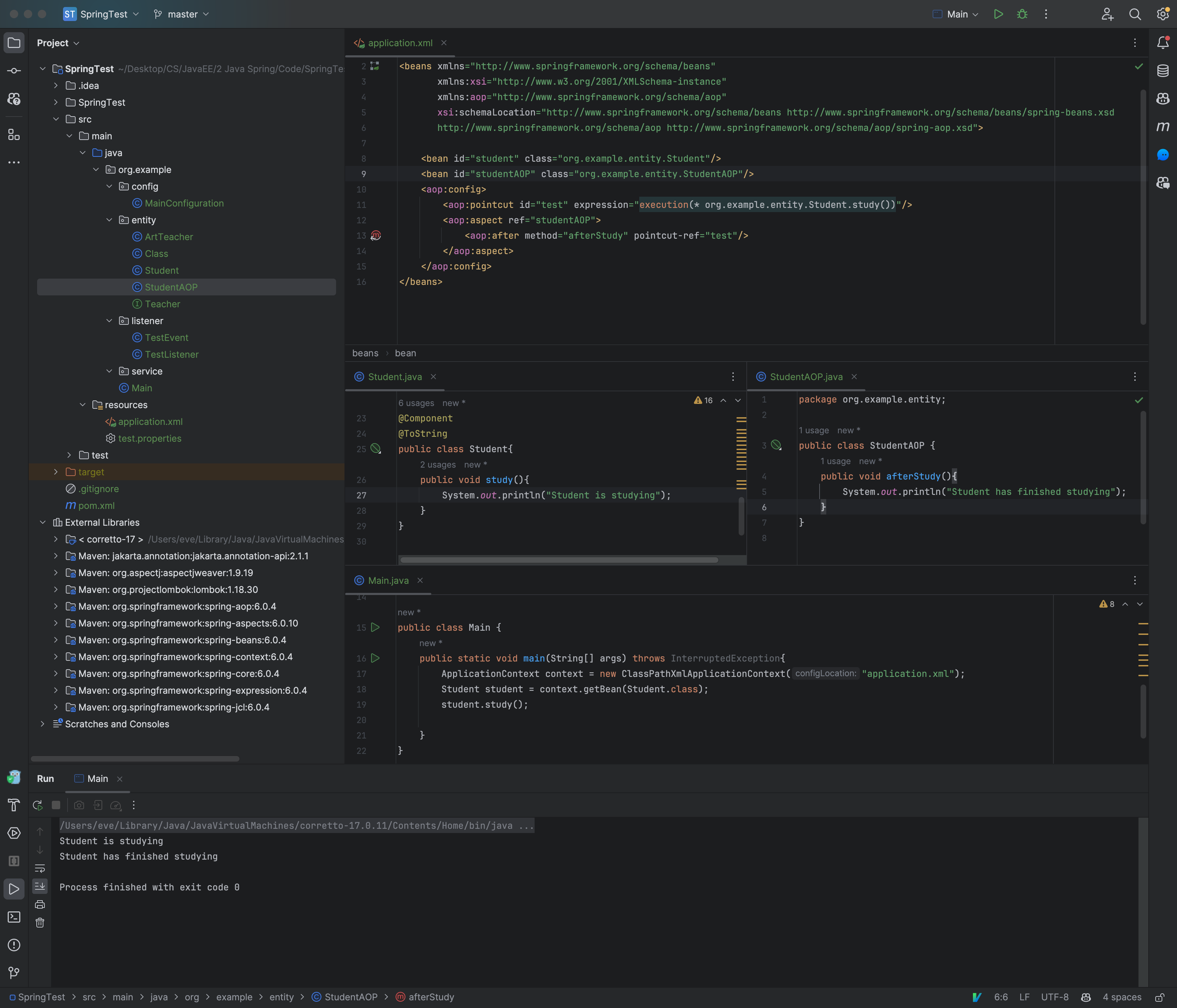The image size is (1177, 1008).
Task: Clear the Run console with trash icon
Action: click(40, 923)
